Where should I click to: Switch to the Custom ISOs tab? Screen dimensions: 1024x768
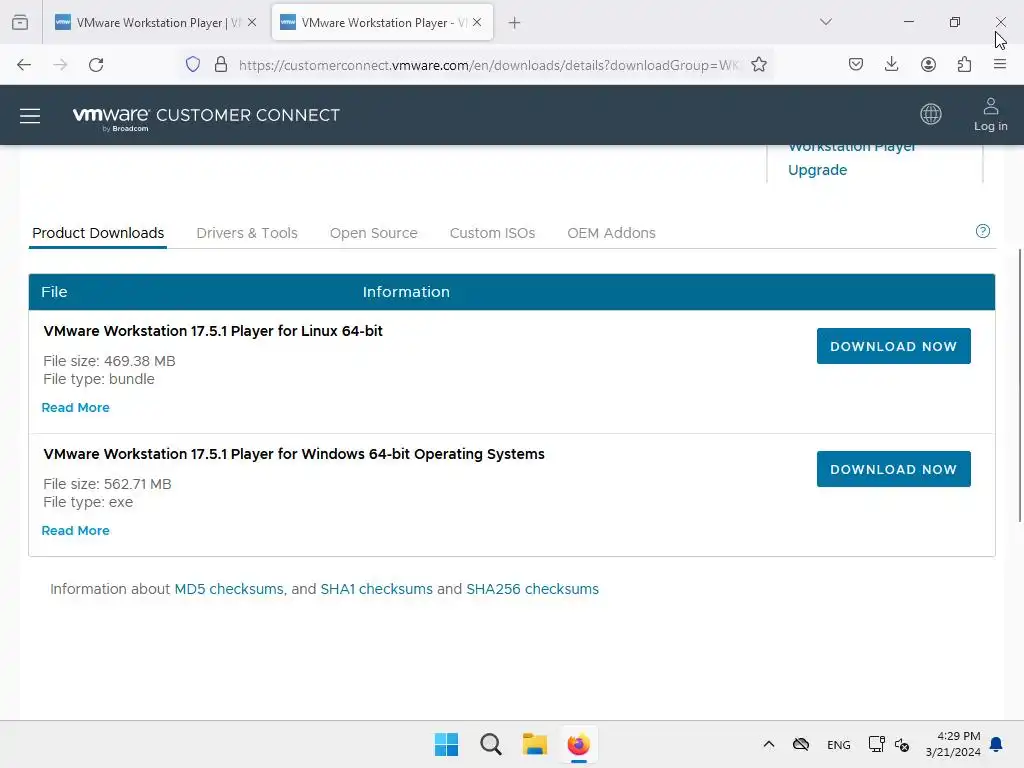[x=492, y=233]
